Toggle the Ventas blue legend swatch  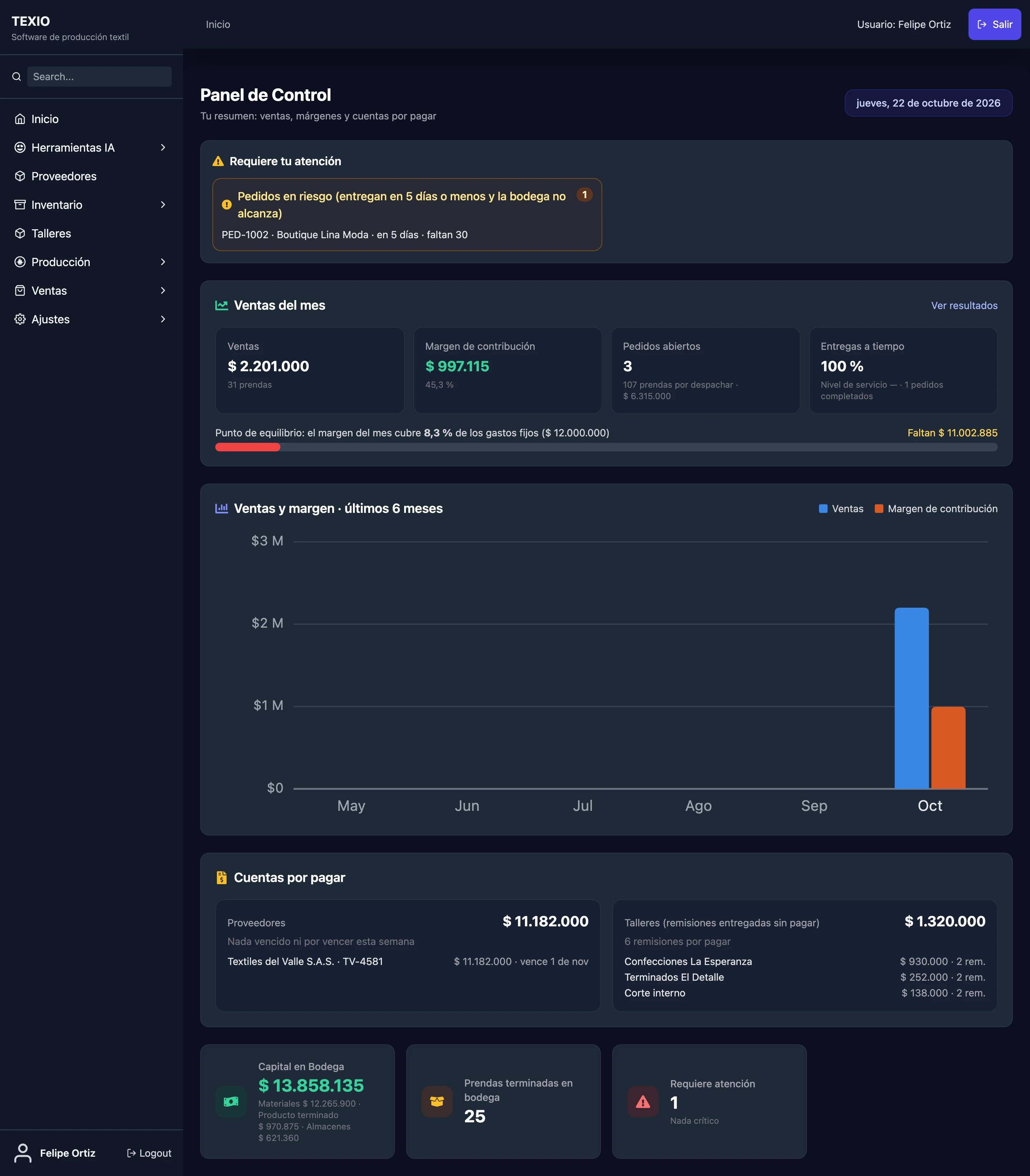coord(823,509)
